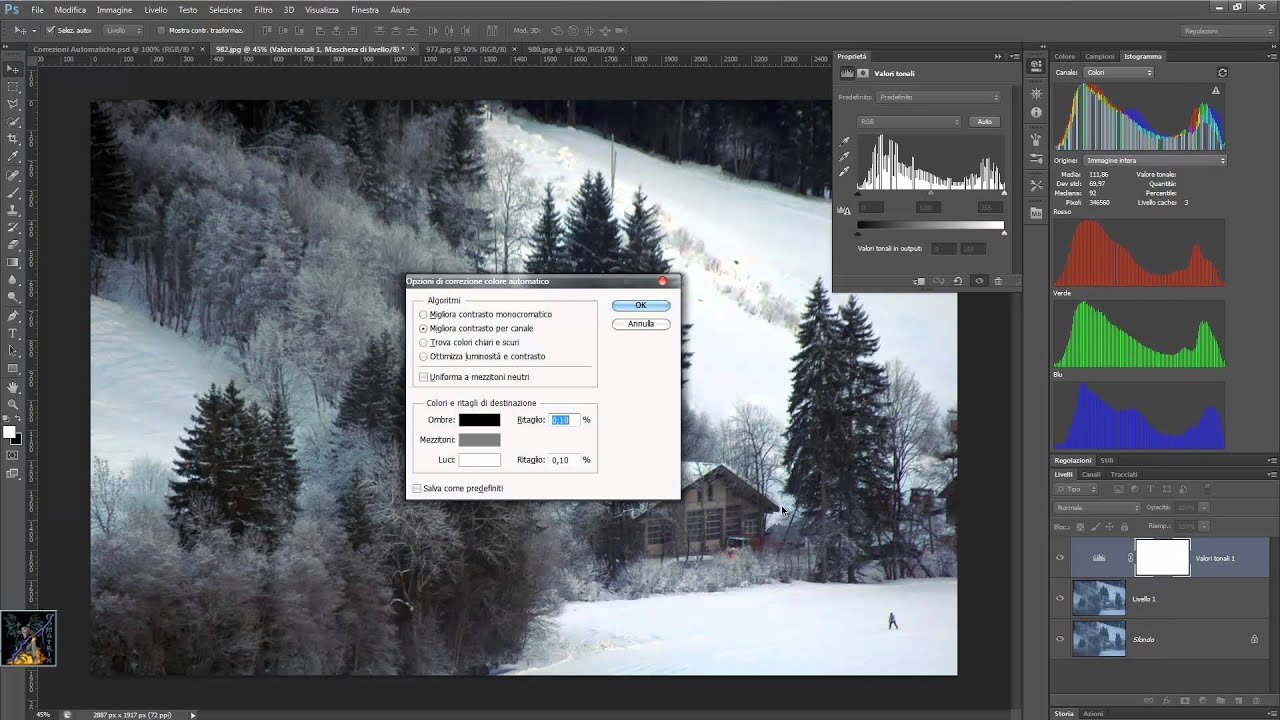The image size is (1280, 720).
Task: Open the Origine Immagine intera dropdown
Action: (1155, 160)
